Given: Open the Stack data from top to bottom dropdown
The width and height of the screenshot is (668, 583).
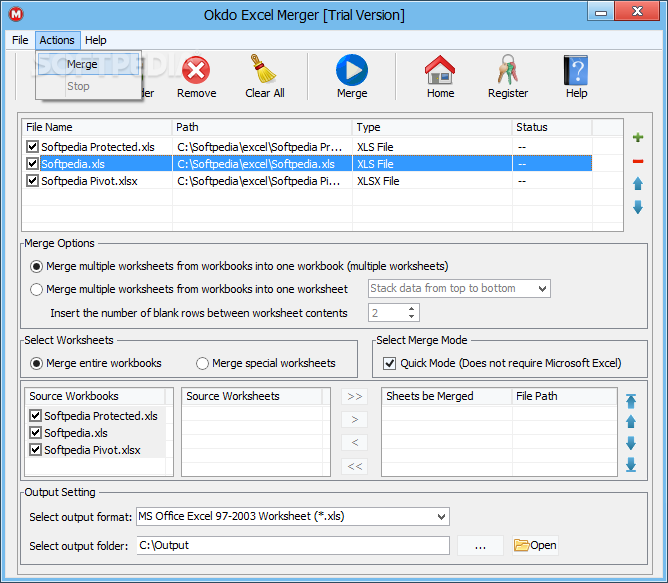Looking at the screenshot, I should (459, 289).
